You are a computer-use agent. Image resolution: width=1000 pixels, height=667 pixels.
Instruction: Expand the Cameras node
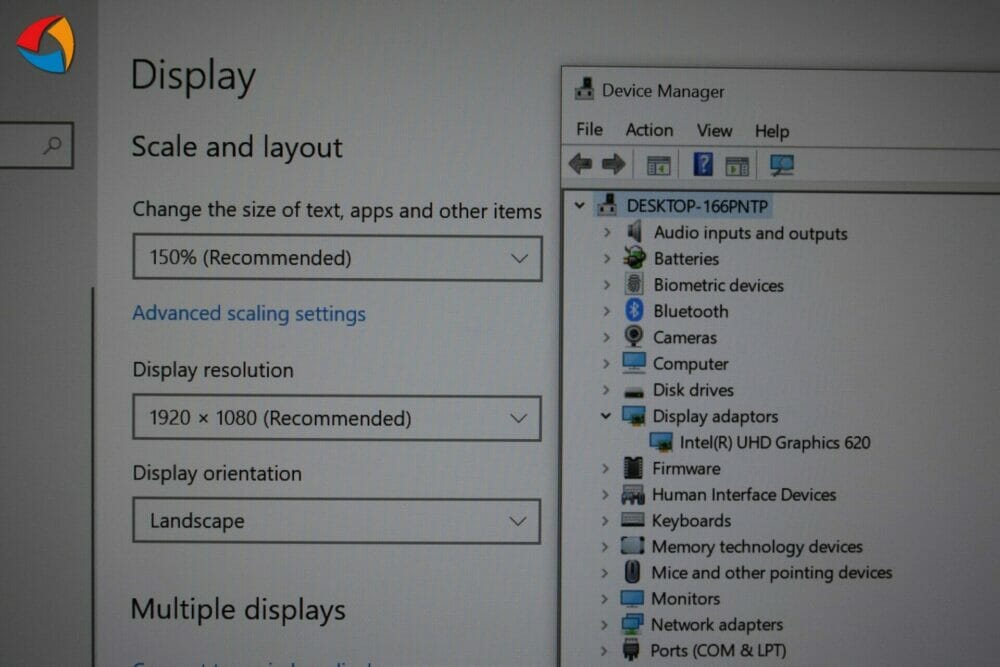coord(607,337)
